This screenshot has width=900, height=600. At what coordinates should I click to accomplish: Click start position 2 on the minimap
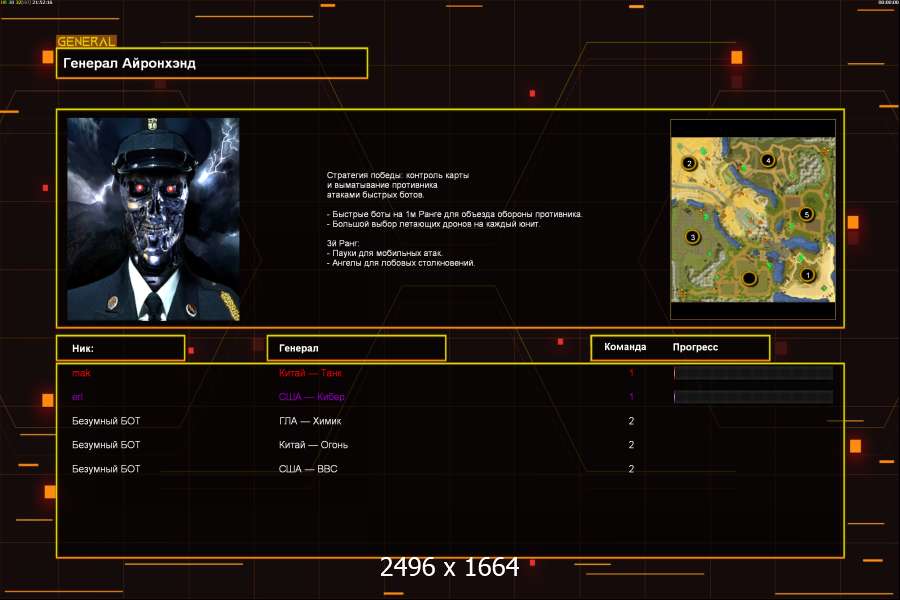689,164
